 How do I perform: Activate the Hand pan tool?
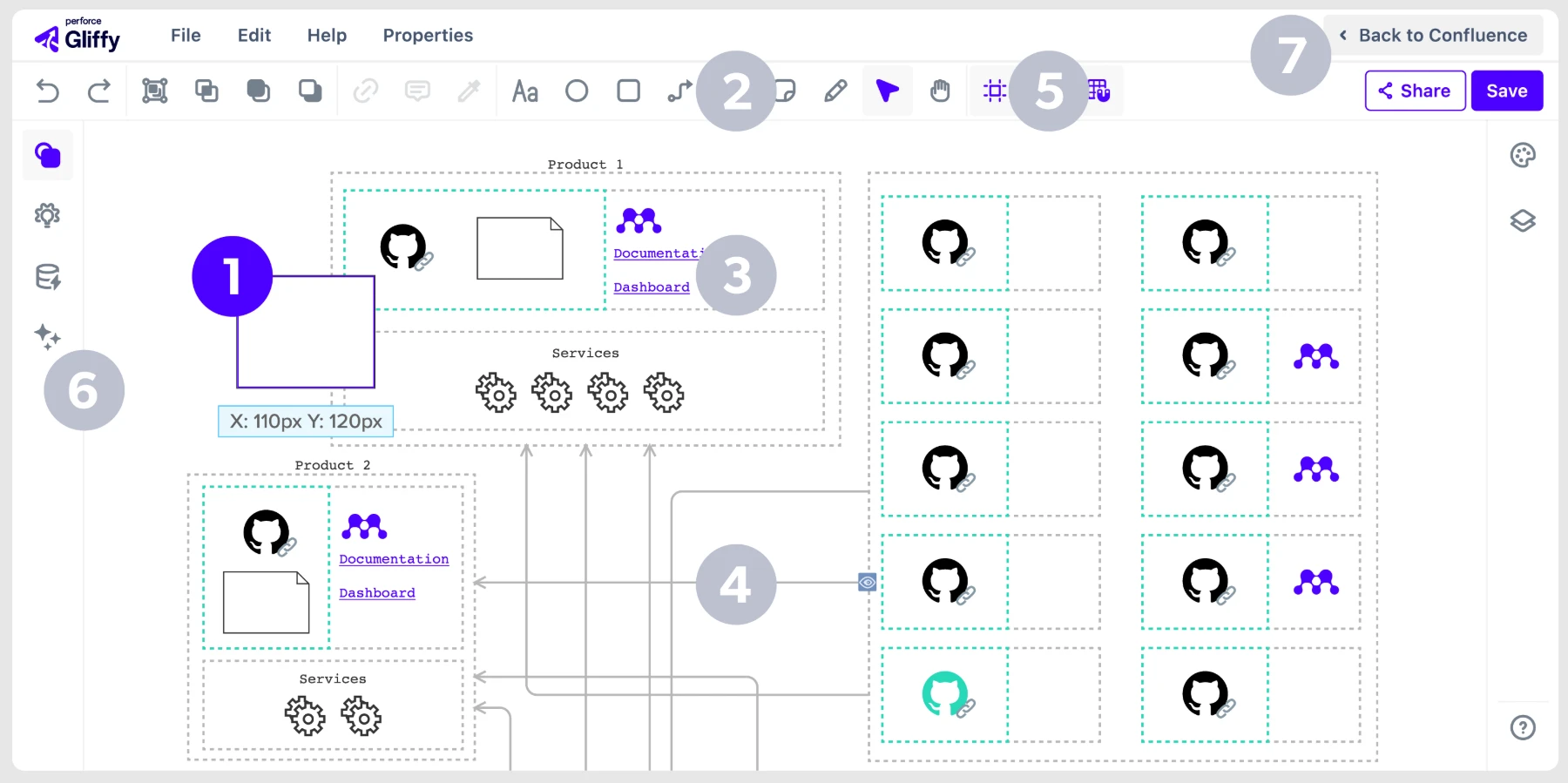click(940, 91)
